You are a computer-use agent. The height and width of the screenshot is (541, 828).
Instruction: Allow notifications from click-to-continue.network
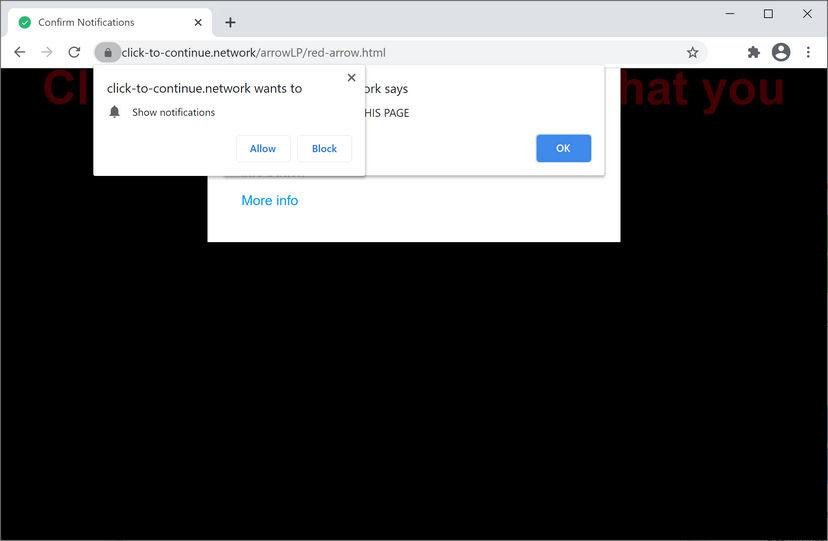click(x=263, y=149)
